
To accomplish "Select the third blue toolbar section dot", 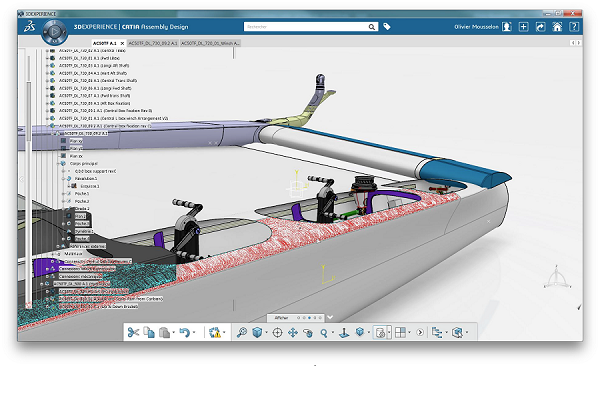I will pyautogui.click(x=309, y=318).
